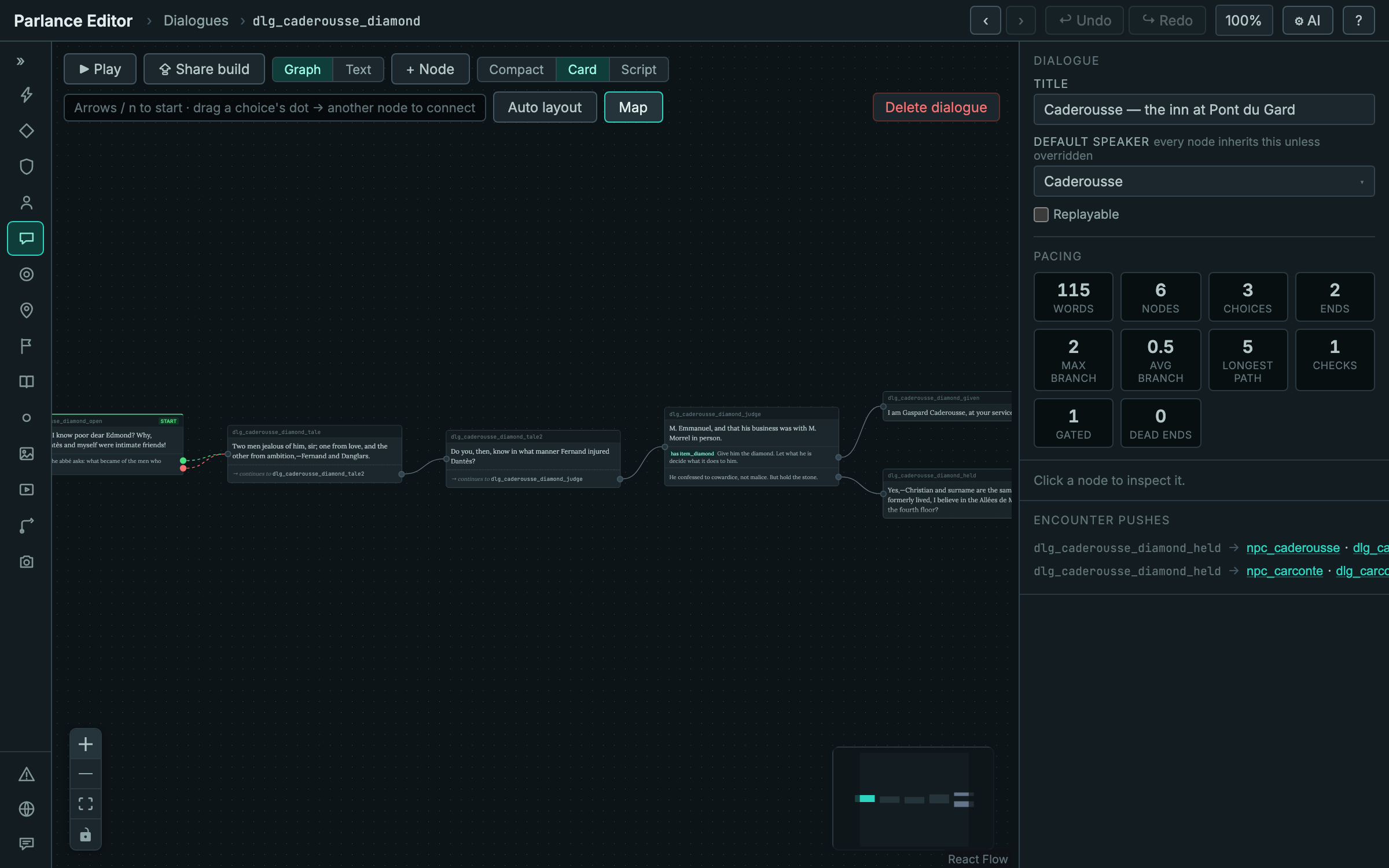Image resolution: width=1389 pixels, height=868 pixels.
Task: Open the image icon sidebar section
Action: point(26,454)
